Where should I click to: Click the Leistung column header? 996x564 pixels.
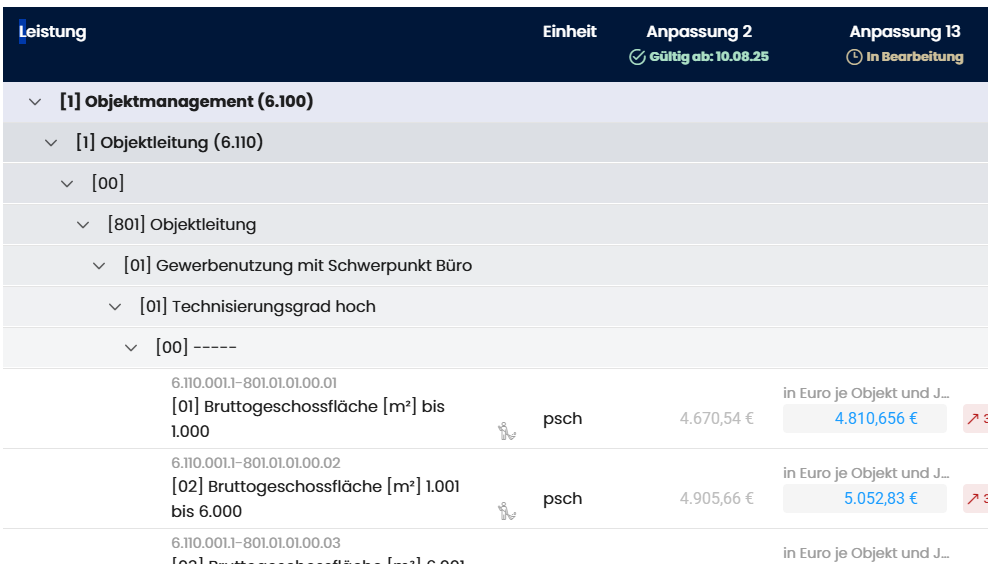pos(54,32)
